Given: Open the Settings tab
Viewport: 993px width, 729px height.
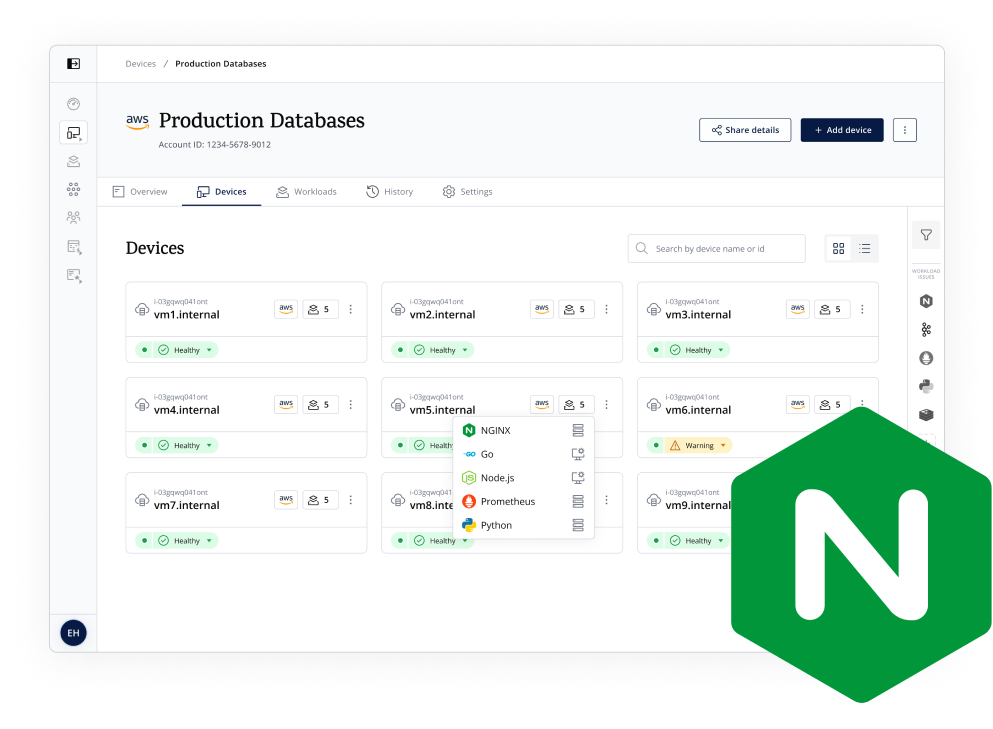Looking at the screenshot, I should [x=467, y=192].
